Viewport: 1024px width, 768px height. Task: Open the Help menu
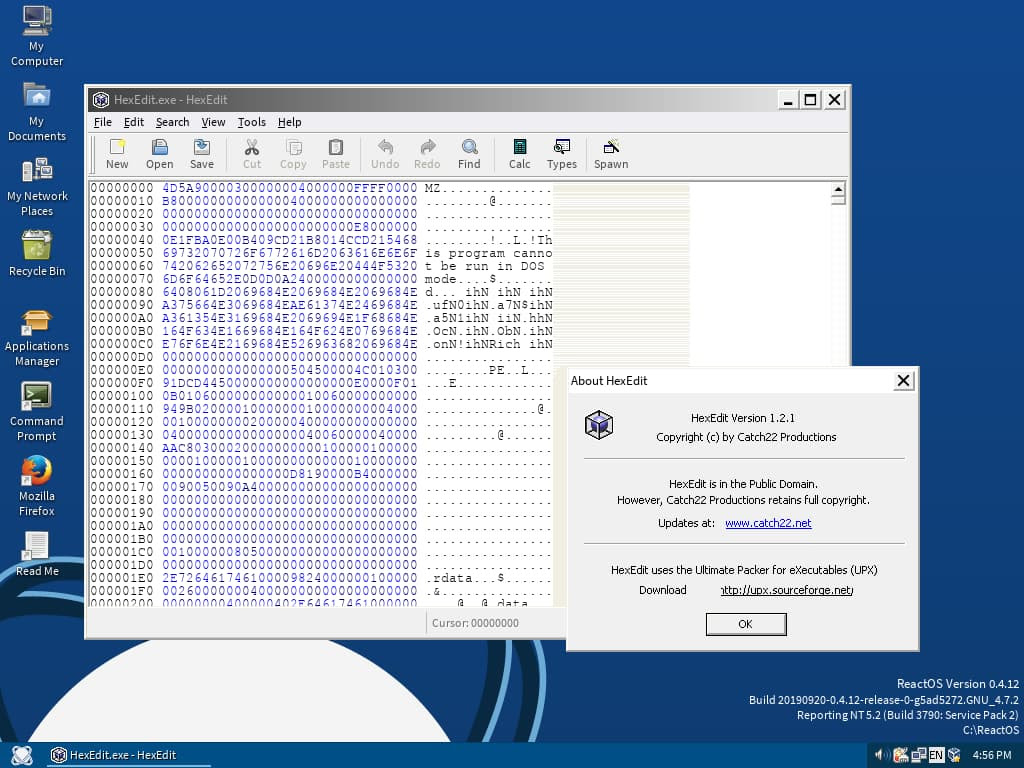289,122
